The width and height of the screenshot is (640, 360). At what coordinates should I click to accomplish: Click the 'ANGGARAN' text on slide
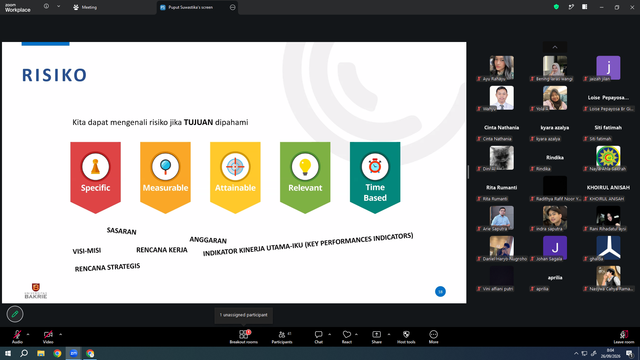click(x=208, y=240)
